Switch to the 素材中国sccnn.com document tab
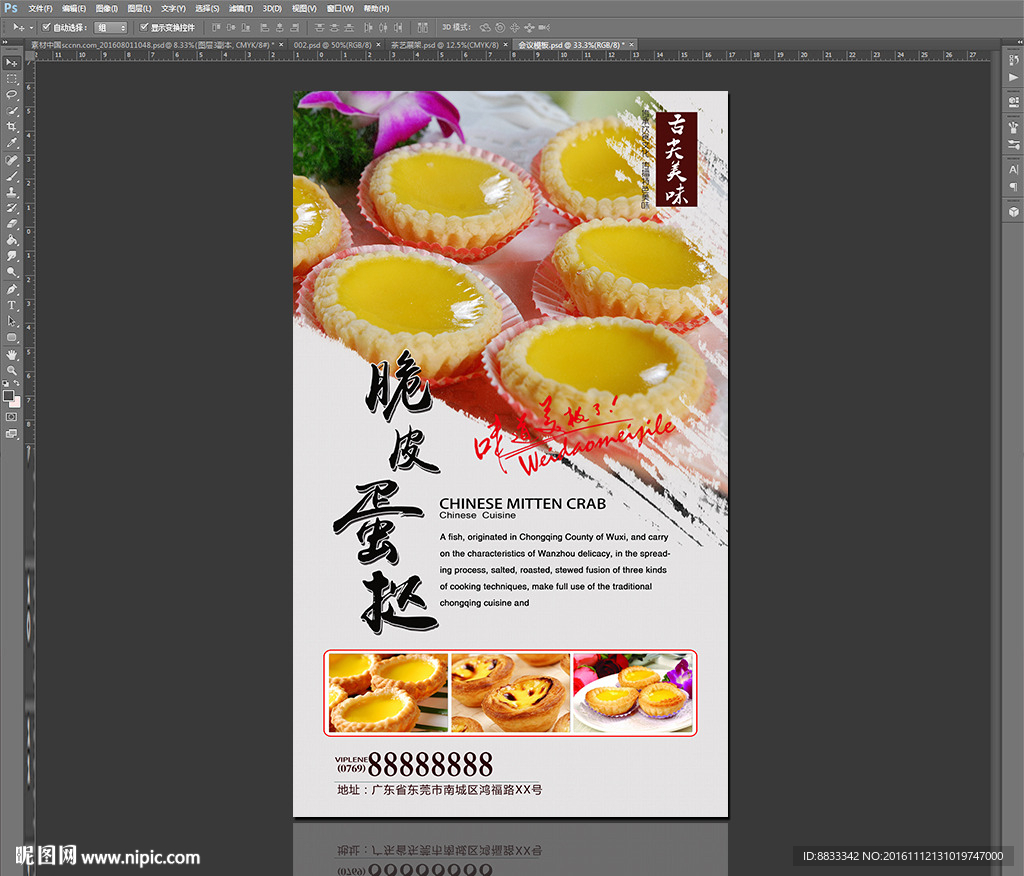The height and width of the screenshot is (876, 1024). [x=153, y=45]
